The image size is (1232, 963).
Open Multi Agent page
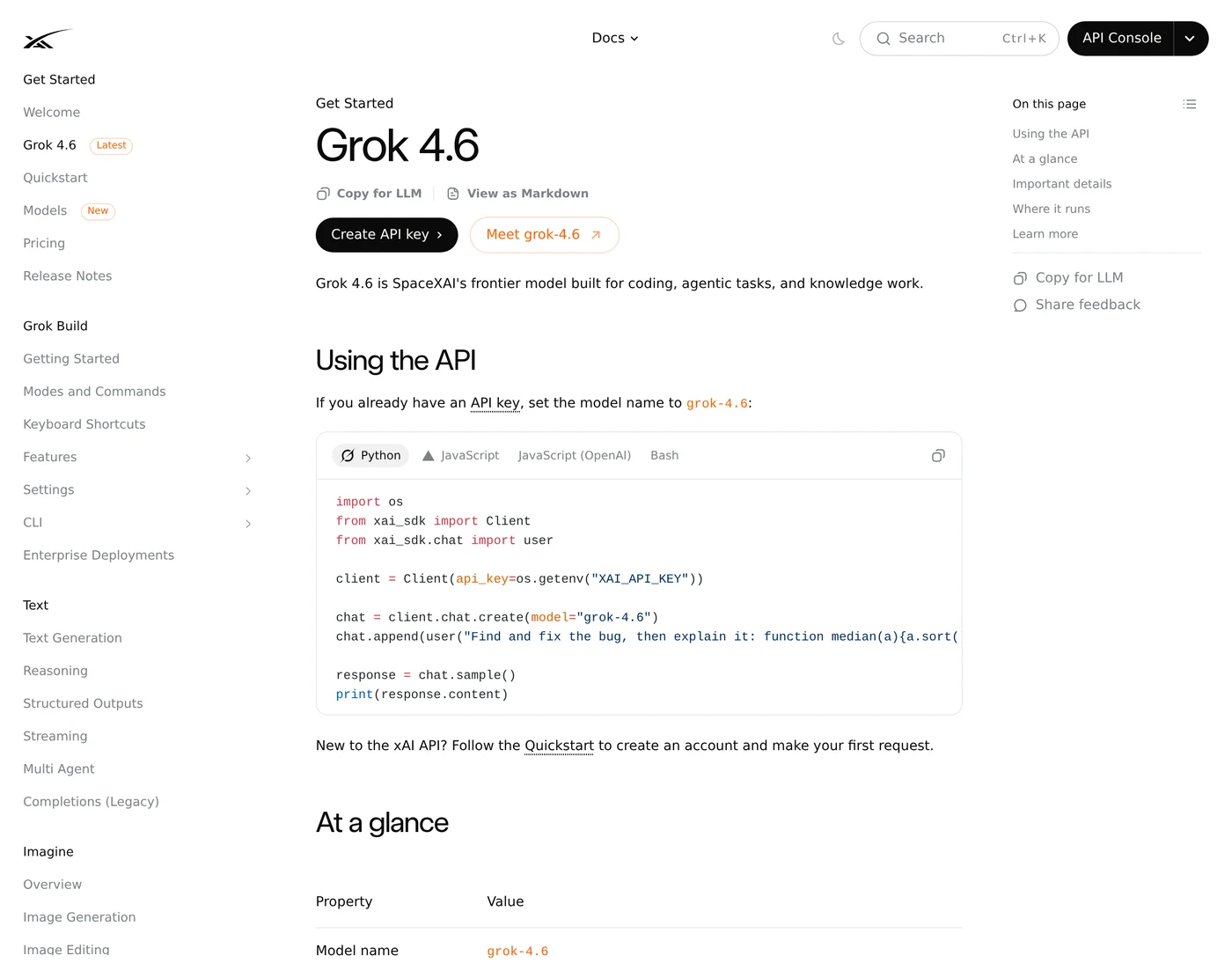pos(58,769)
